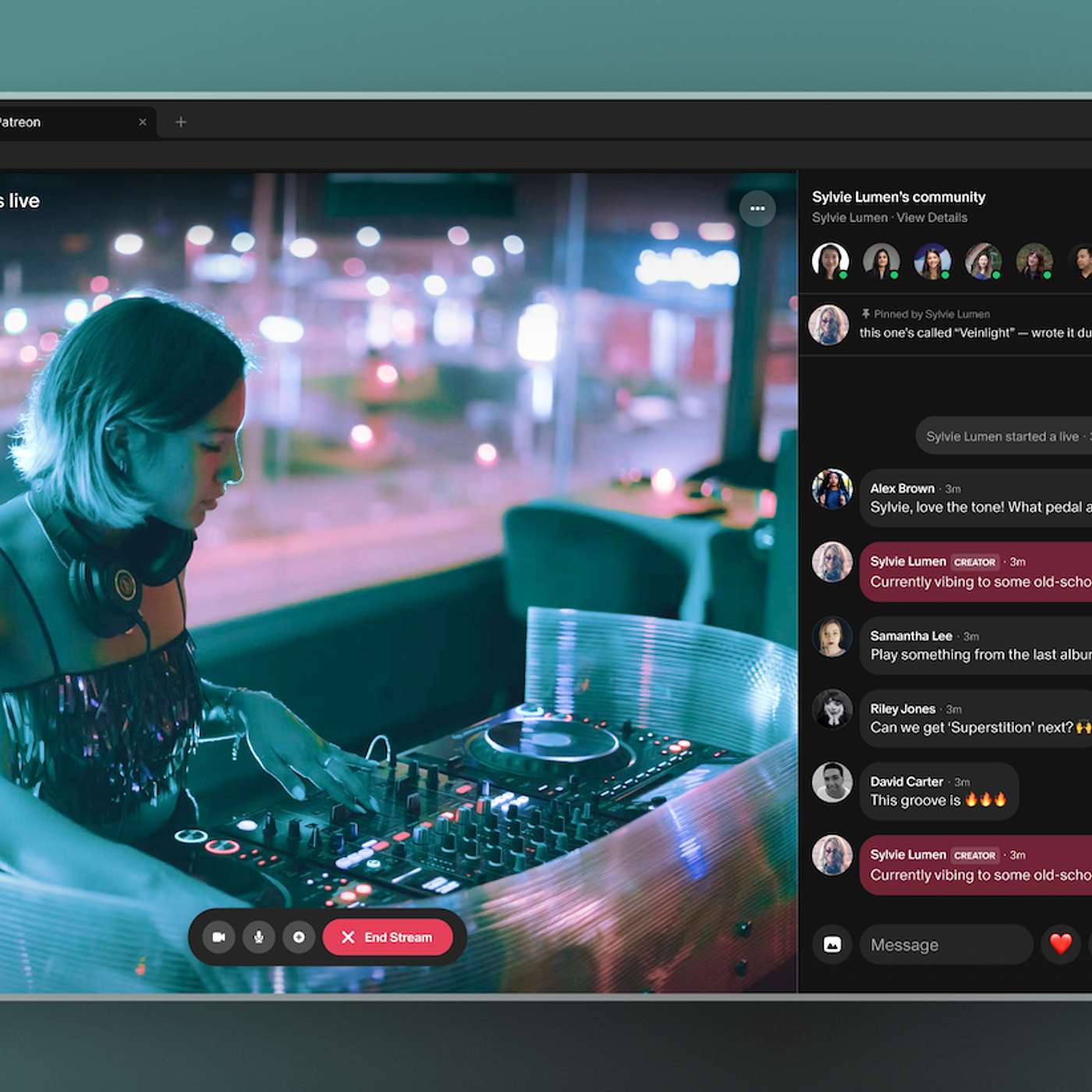The width and height of the screenshot is (1092, 1092).
Task: Focus the Message input field
Action: (x=945, y=945)
